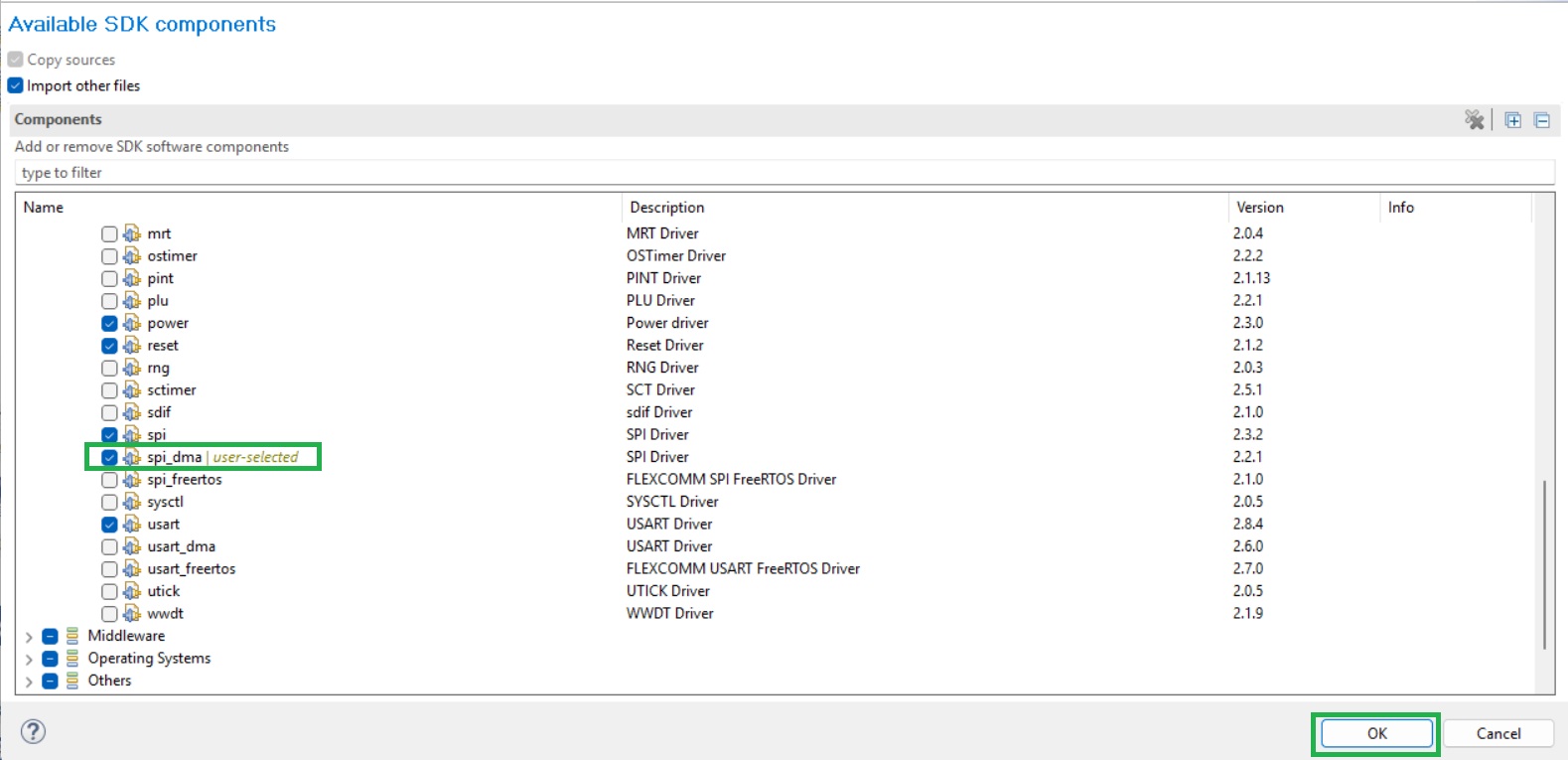The image size is (1568, 760).
Task: Enable the mrt driver checkbox
Action: point(109,234)
